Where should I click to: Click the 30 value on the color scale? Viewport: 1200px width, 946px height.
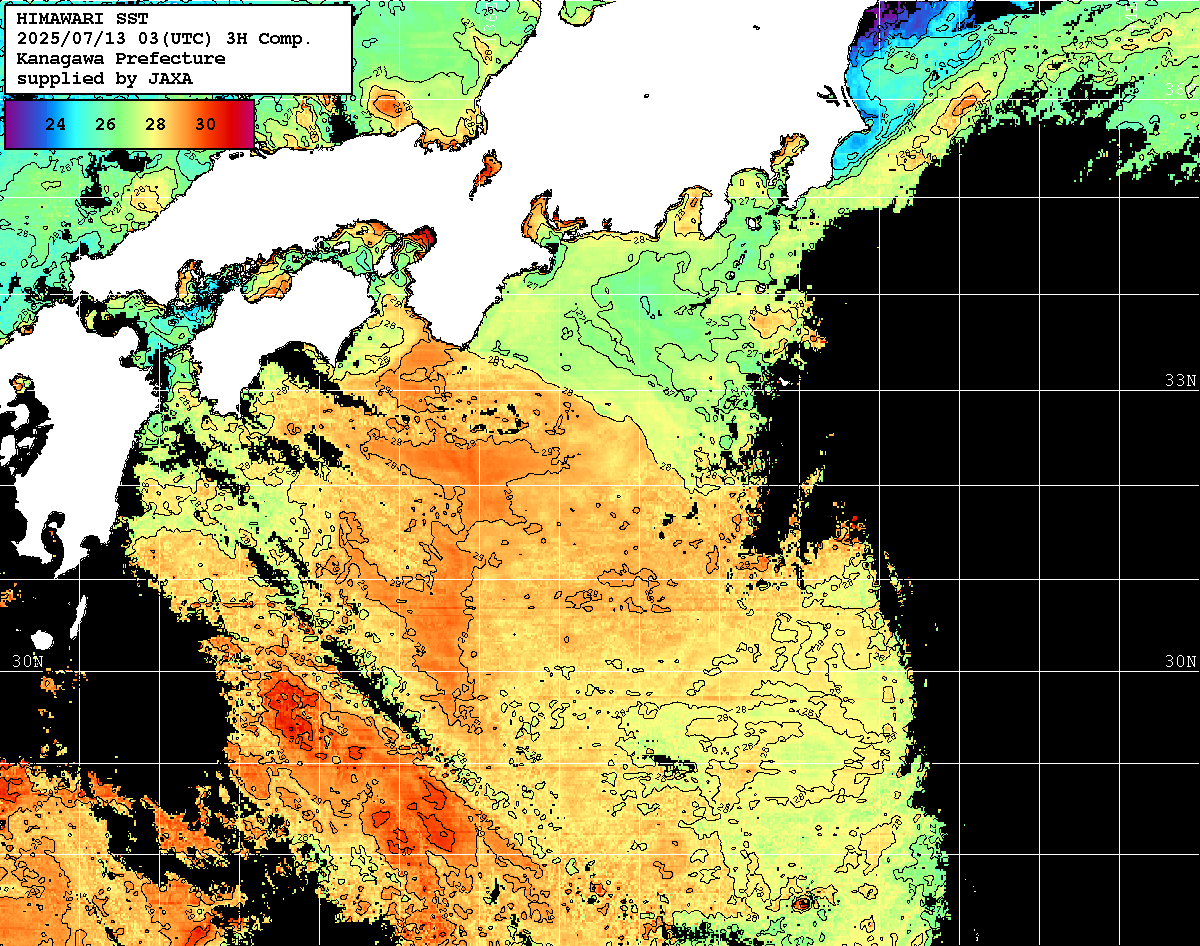(x=205, y=125)
